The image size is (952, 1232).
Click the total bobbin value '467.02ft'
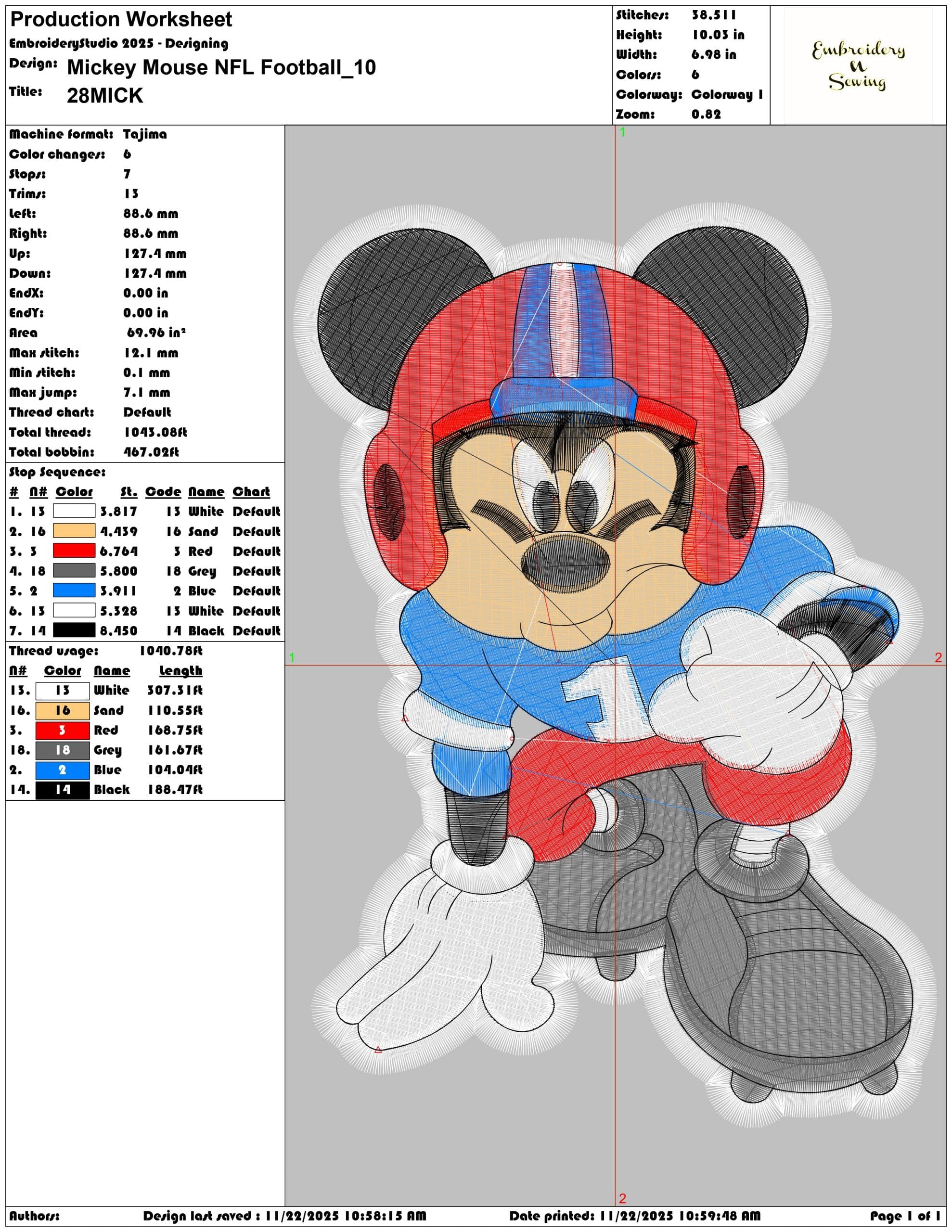tap(151, 452)
